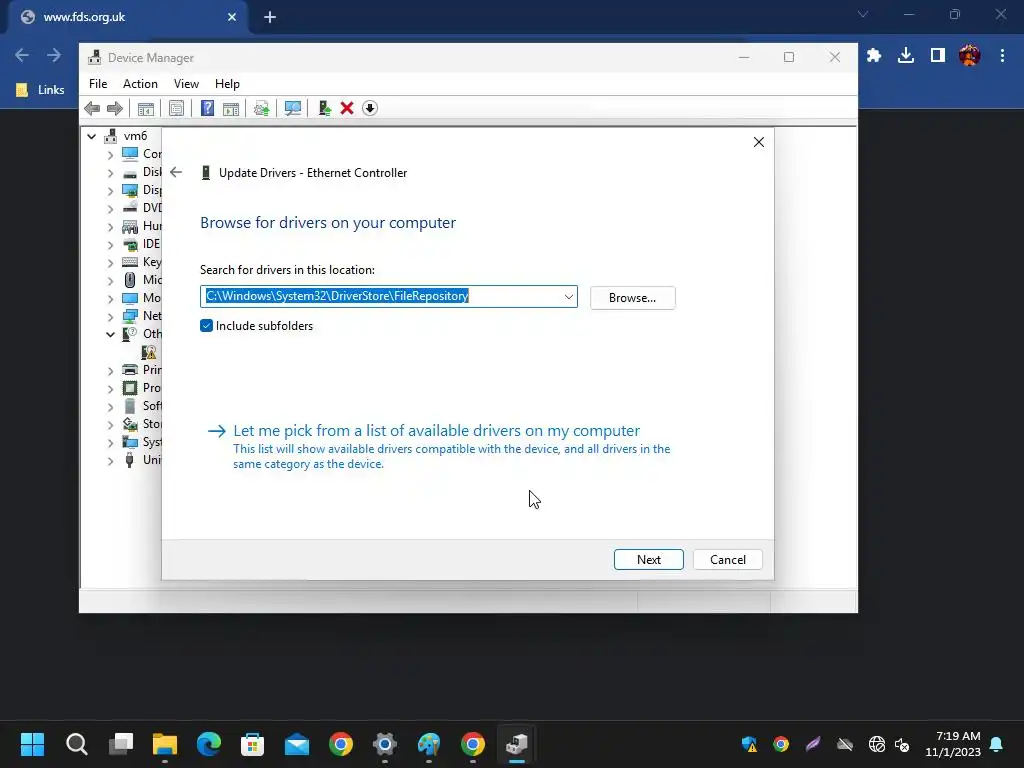Open the Links bookmarks folder
The width and height of the screenshot is (1024, 768).
[x=40, y=90]
